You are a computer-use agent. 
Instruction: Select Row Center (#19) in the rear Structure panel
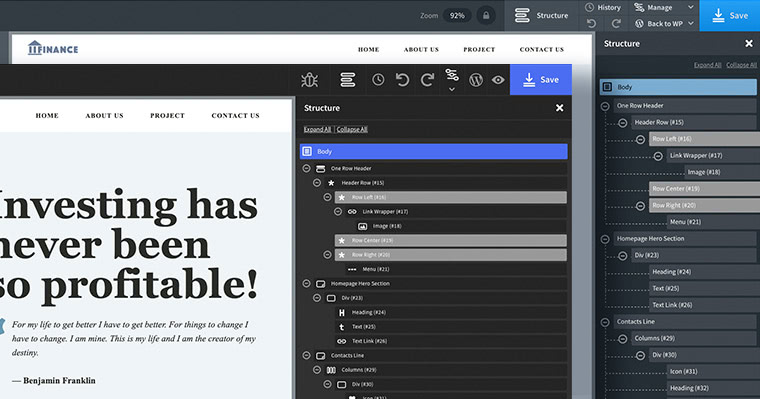[705, 189]
